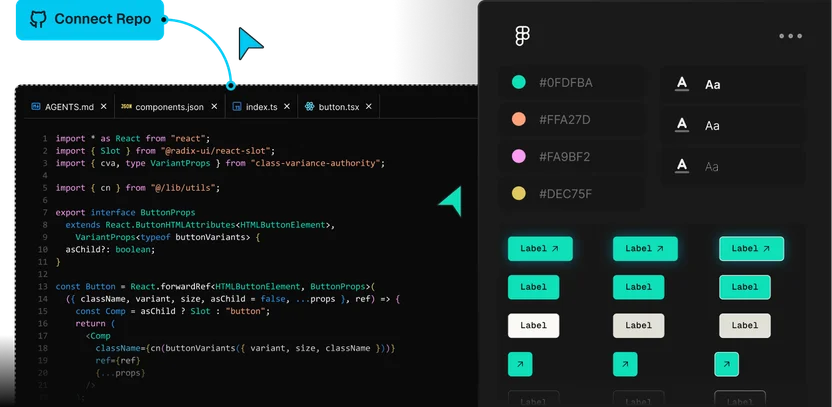Close the AGENTS.md tab
The width and height of the screenshot is (832, 407).
(103, 106)
